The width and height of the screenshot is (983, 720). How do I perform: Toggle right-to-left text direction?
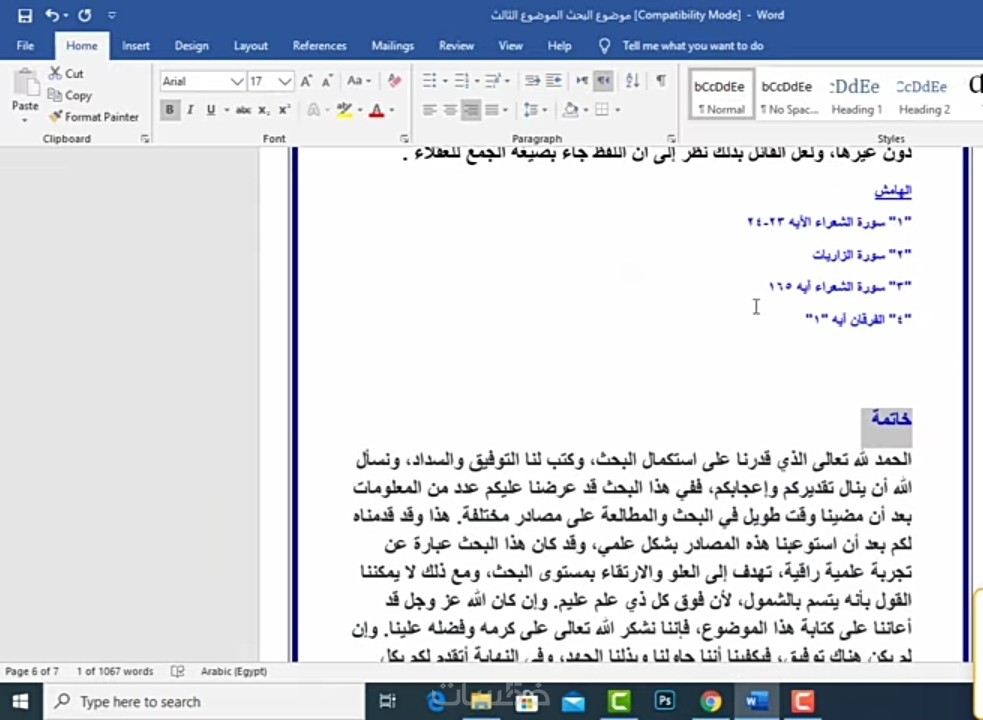(x=603, y=81)
